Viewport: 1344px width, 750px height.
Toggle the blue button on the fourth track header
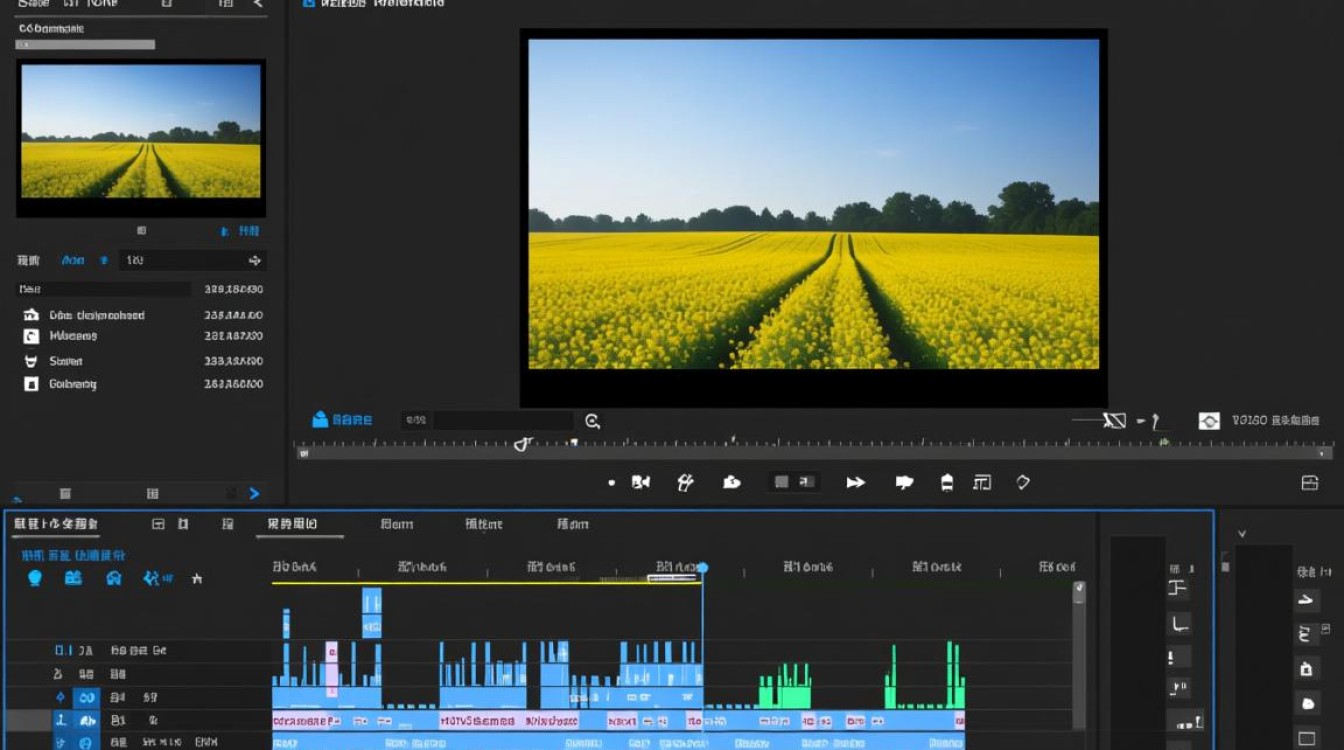(87, 720)
